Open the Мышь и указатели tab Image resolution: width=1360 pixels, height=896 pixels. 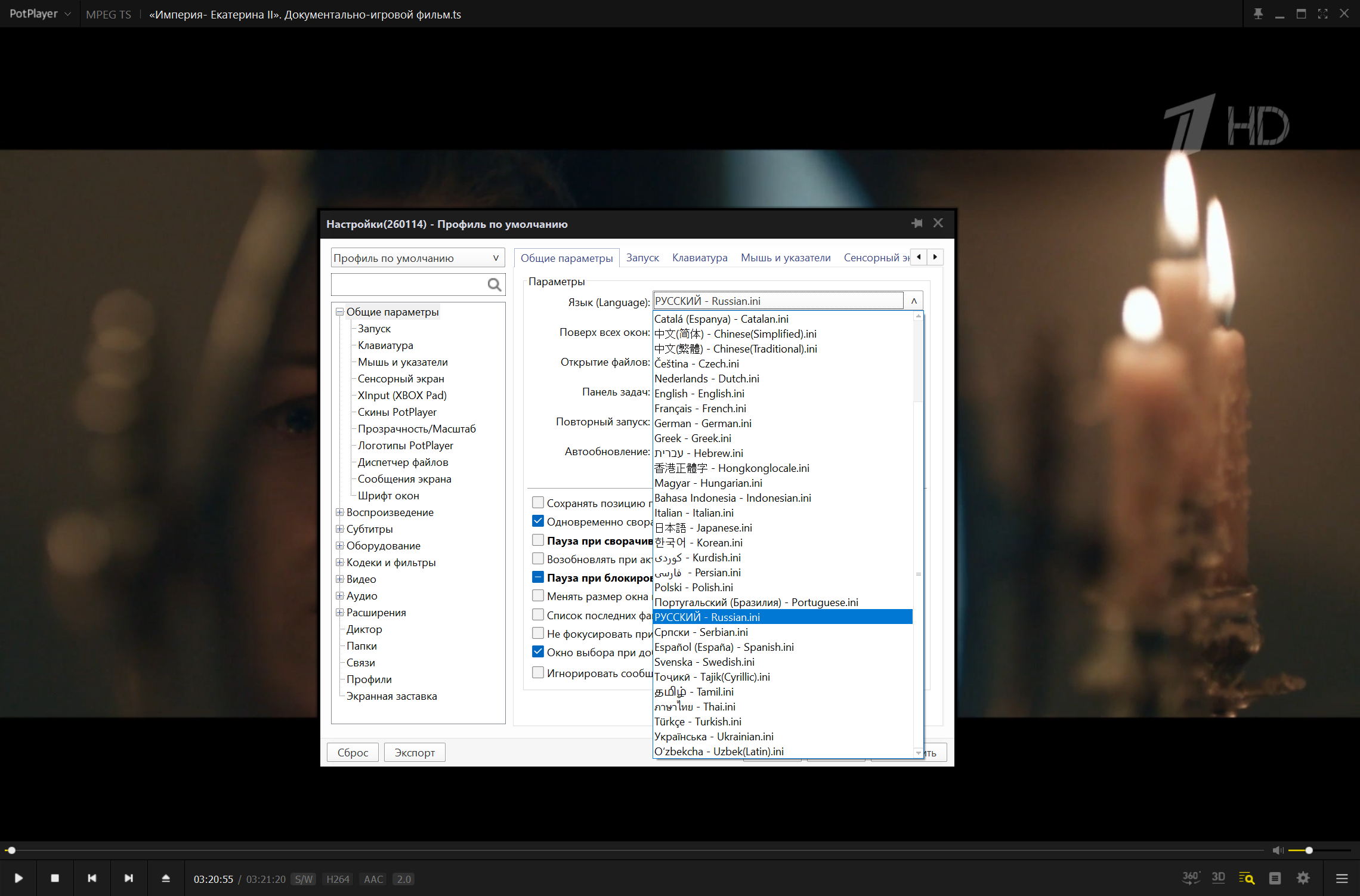(785, 258)
